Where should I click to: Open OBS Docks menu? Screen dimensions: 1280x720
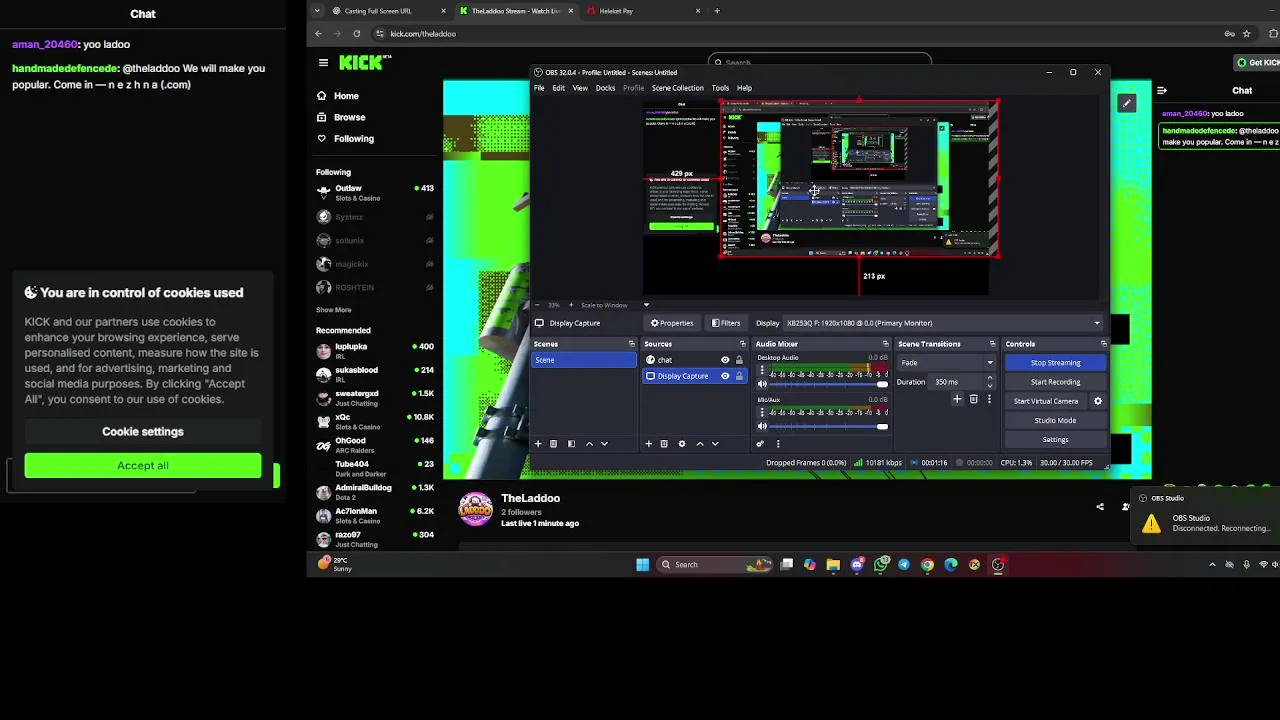[x=605, y=88]
